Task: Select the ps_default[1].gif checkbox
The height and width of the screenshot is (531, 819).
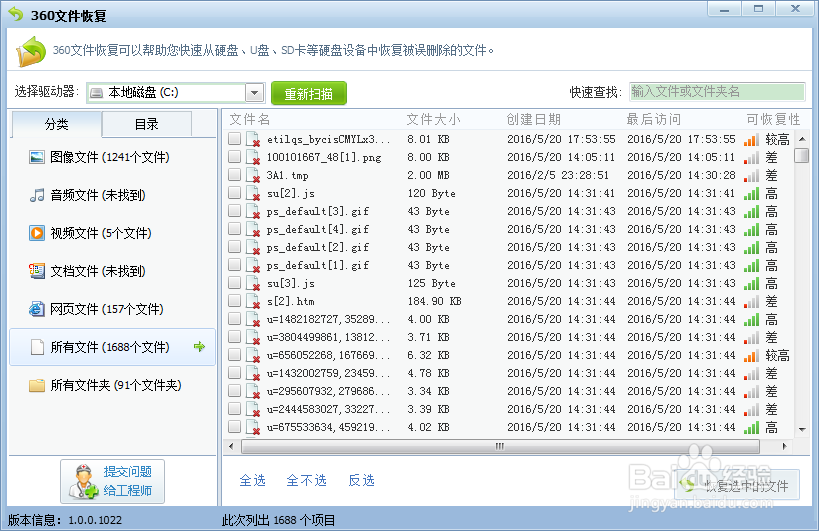Action: (x=235, y=265)
